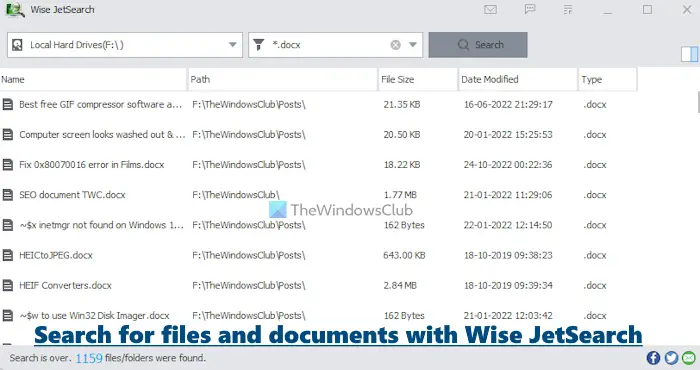
Task: Open the title bar settings menu icon
Action: click(568, 9)
